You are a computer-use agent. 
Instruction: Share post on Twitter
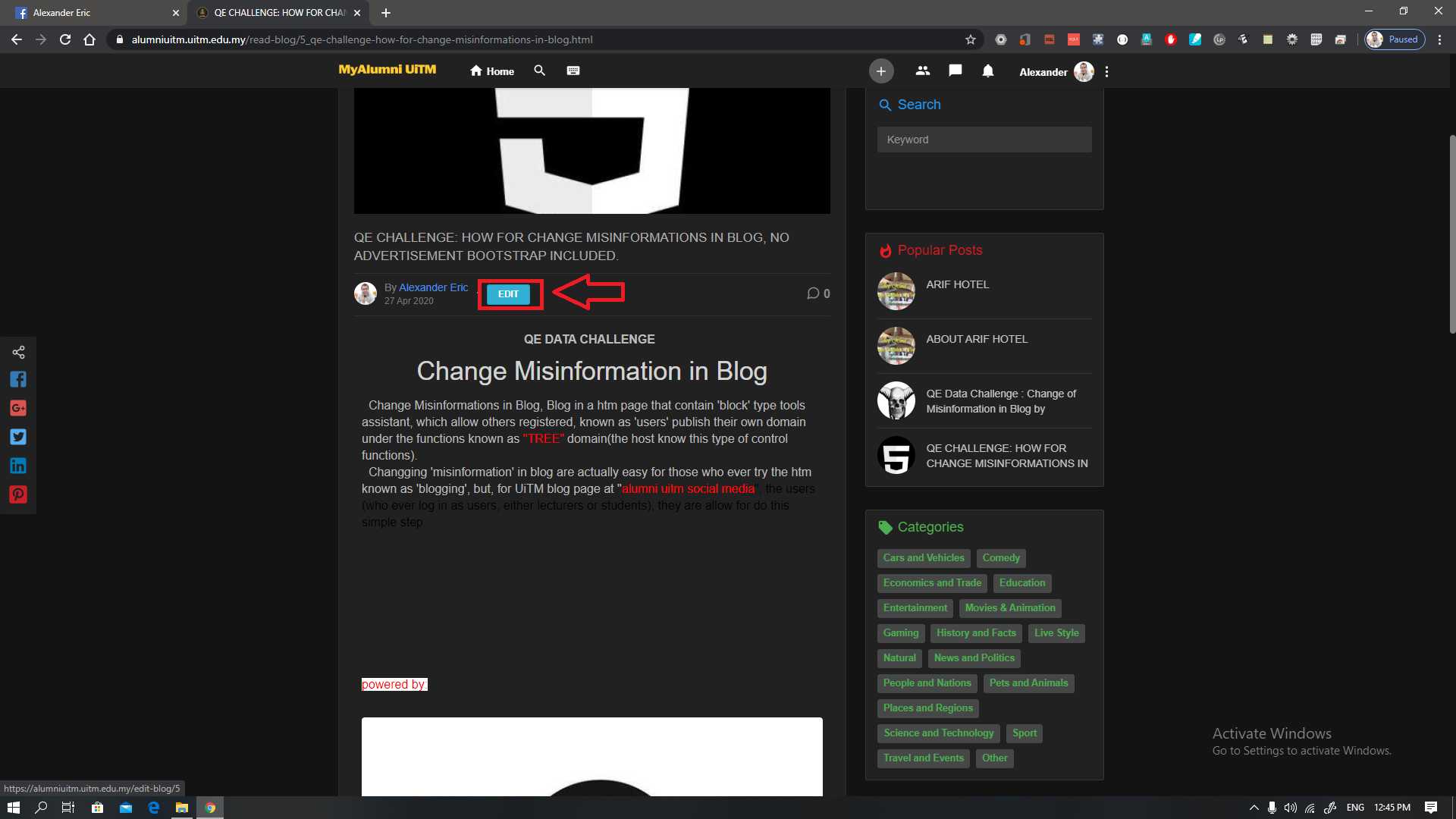18,437
